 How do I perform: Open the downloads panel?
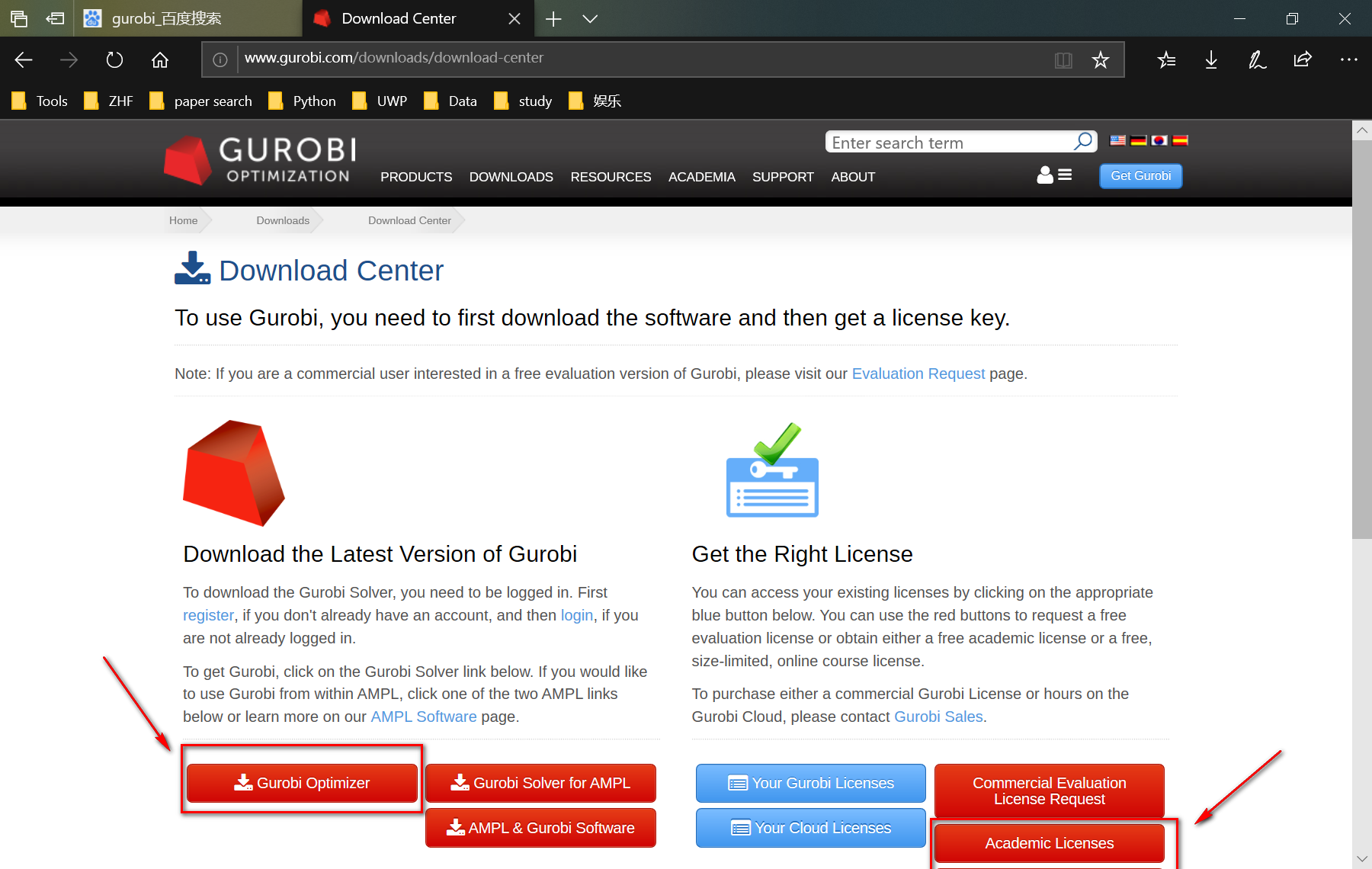tap(1211, 59)
